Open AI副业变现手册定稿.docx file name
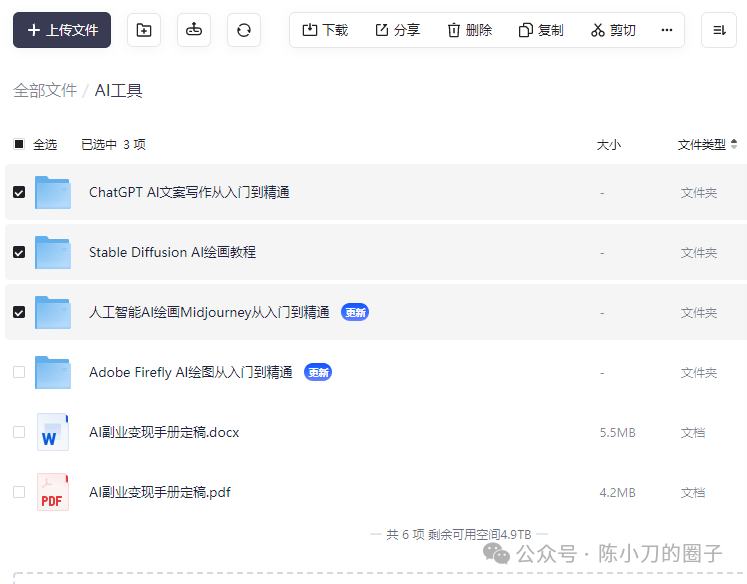Screen dimensions: 747x584 164,432
